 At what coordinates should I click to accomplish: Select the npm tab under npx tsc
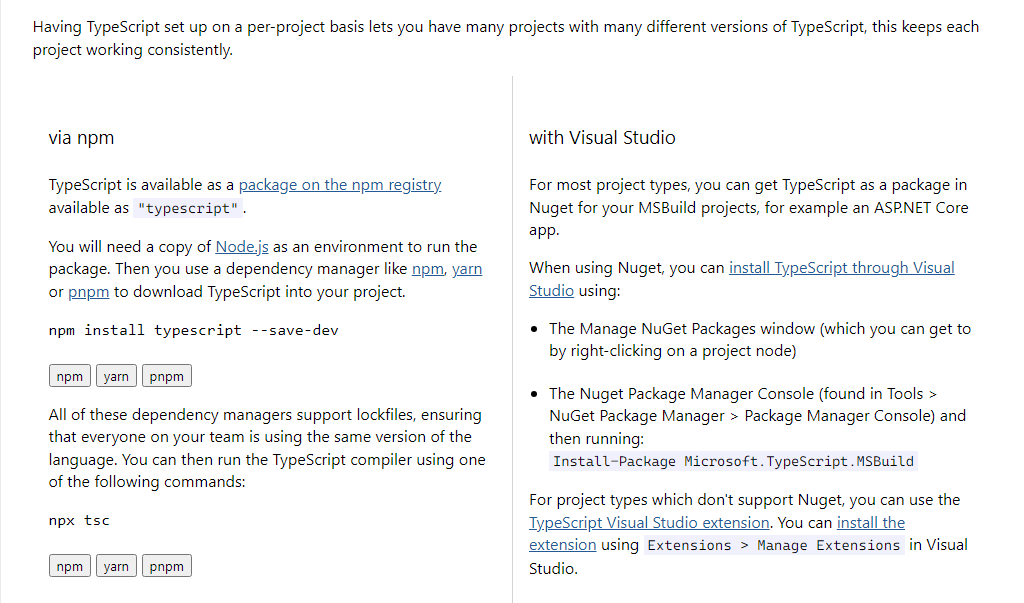pyautogui.click(x=69, y=565)
